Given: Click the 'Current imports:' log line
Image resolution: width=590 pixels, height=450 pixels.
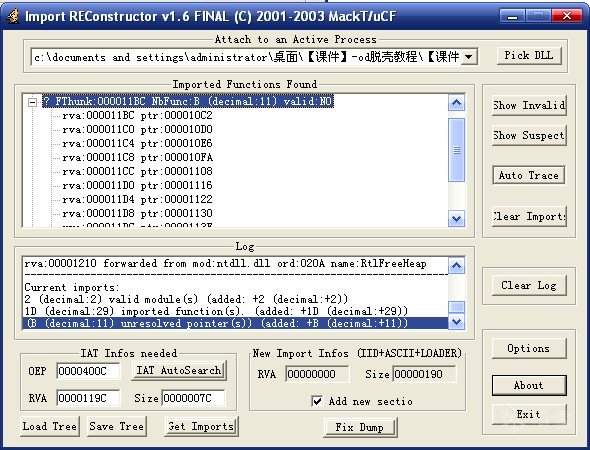Looking at the screenshot, I should click(71, 287).
